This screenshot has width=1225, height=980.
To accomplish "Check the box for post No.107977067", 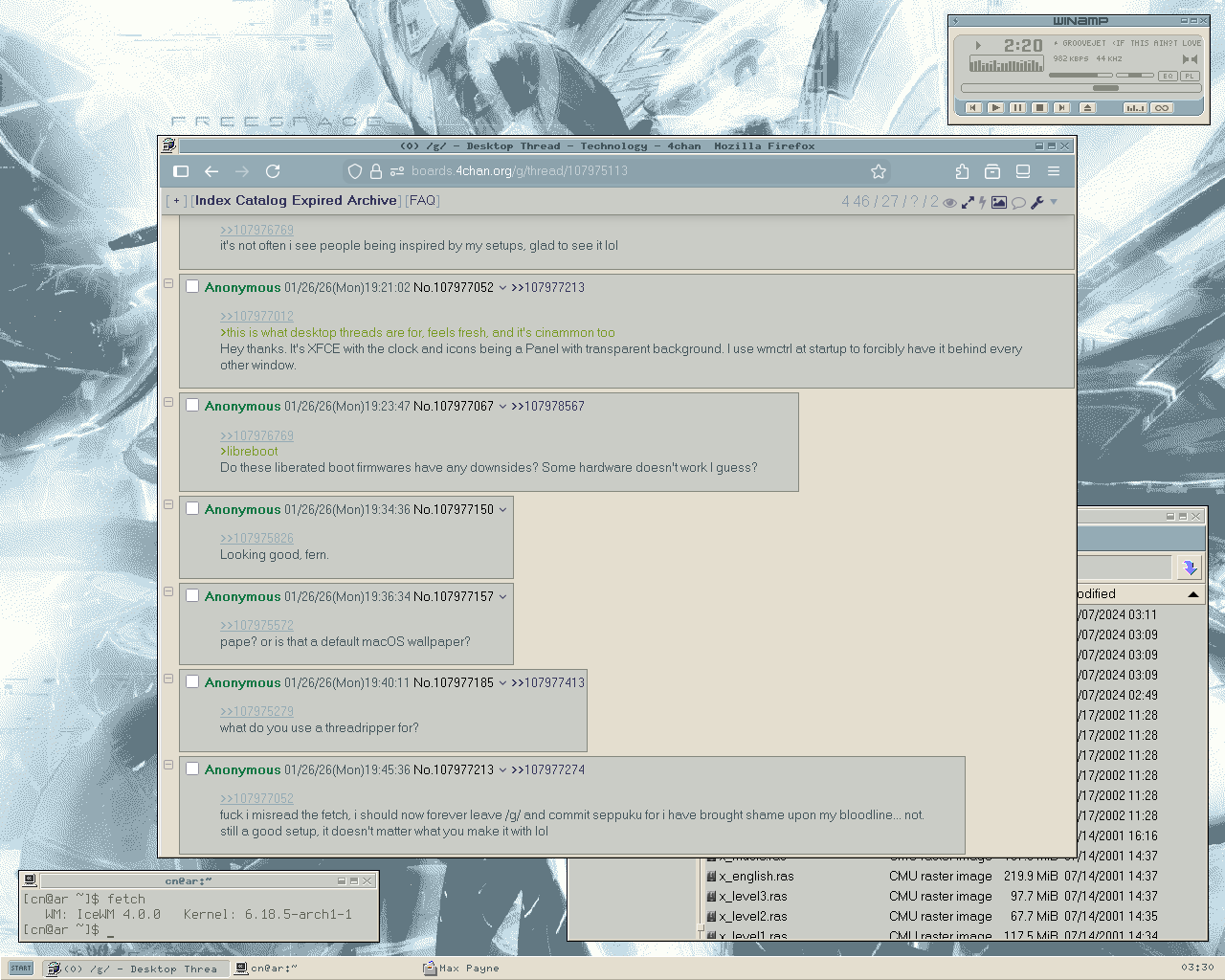I will (192, 405).
